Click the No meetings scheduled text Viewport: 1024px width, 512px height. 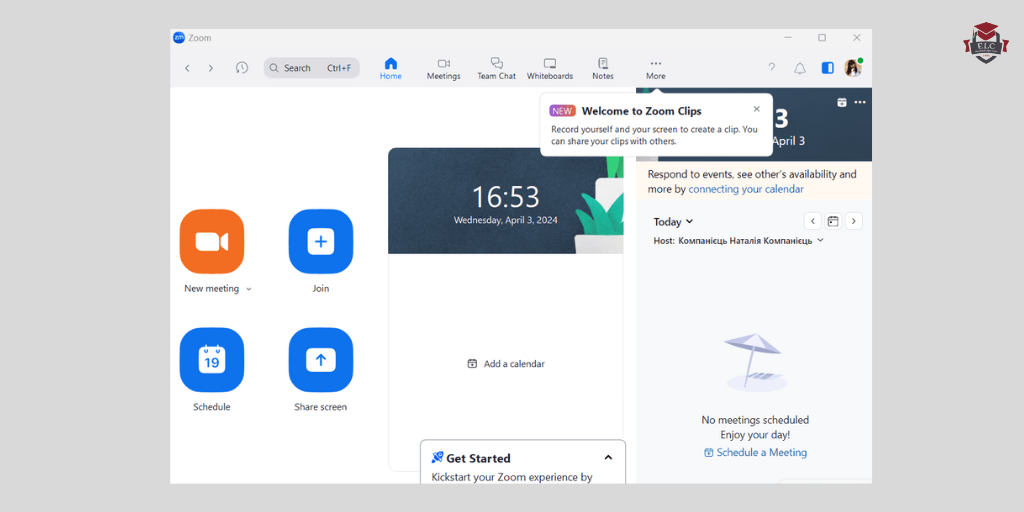coord(755,420)
